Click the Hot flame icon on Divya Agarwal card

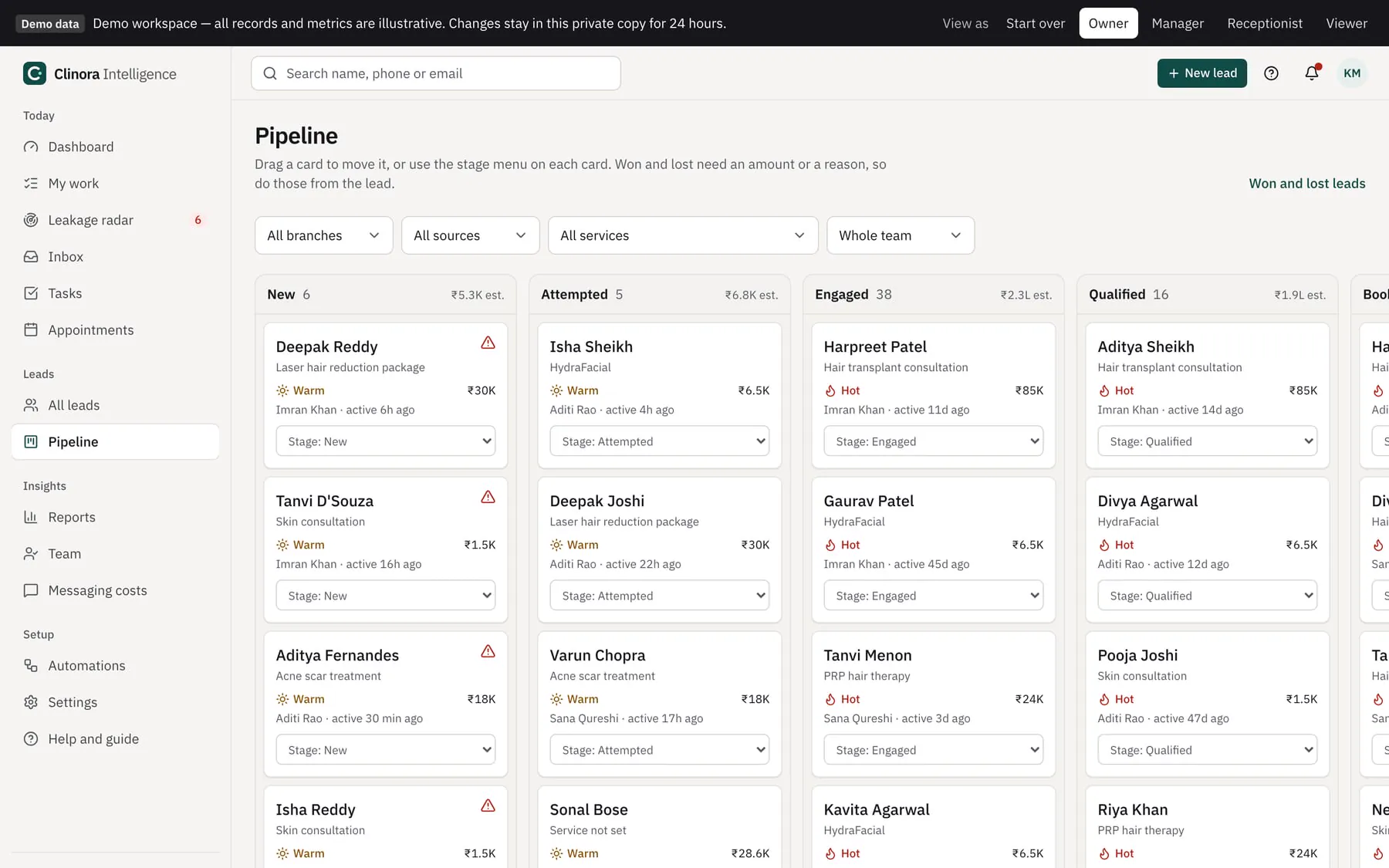click(1104, 545)
